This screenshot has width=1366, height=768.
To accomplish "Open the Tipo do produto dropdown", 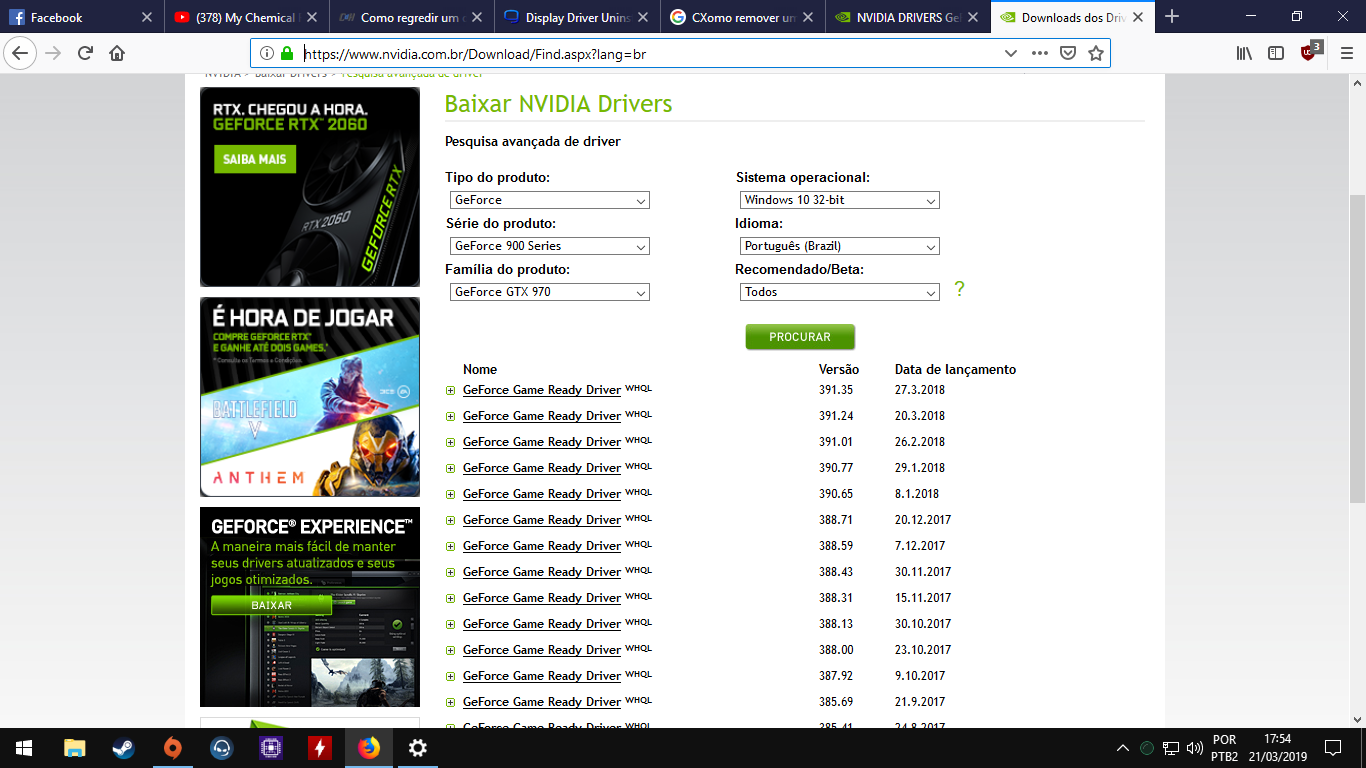I will (549, 200).
